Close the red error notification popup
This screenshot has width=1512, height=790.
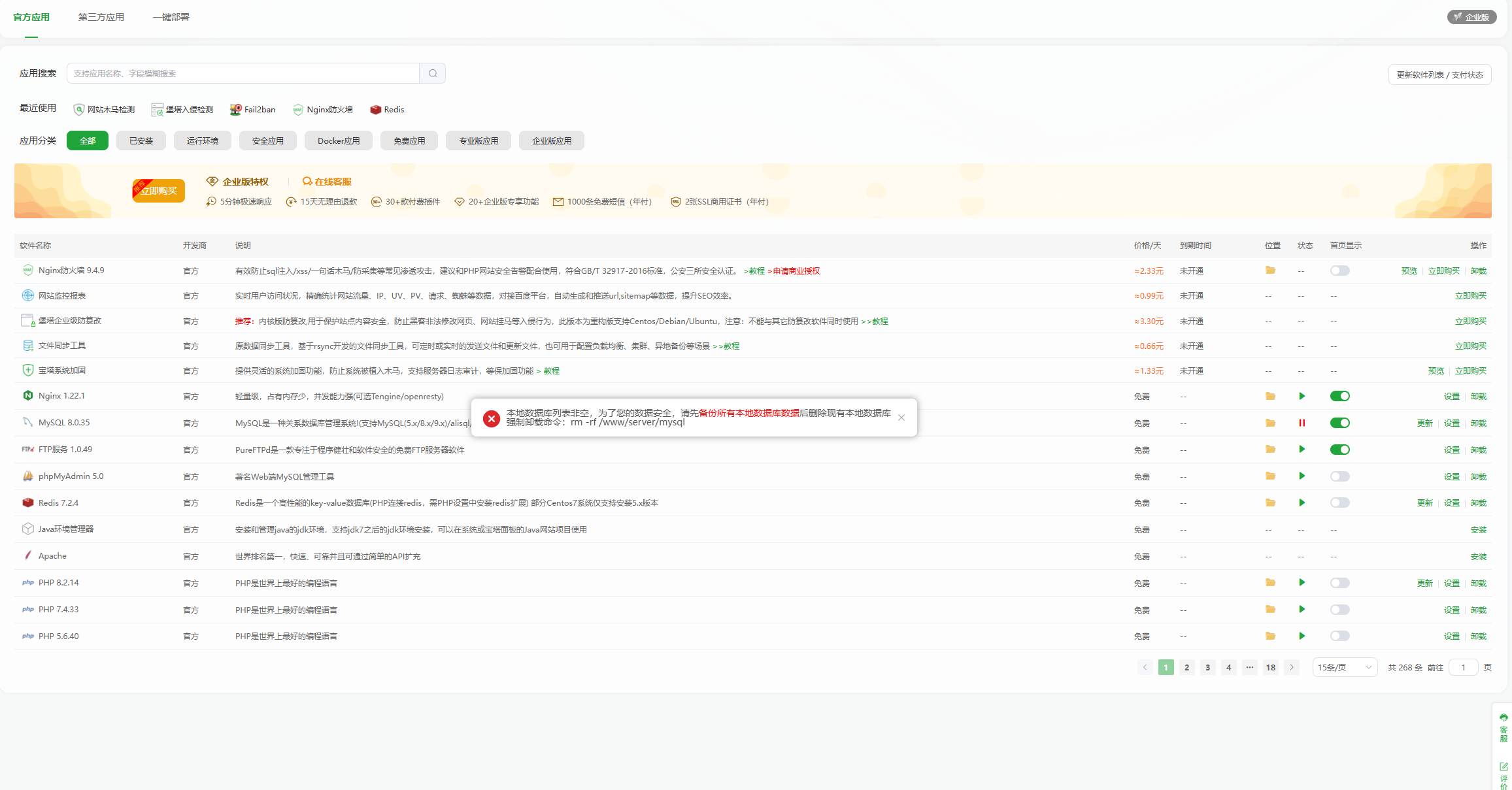pos(901,418)
